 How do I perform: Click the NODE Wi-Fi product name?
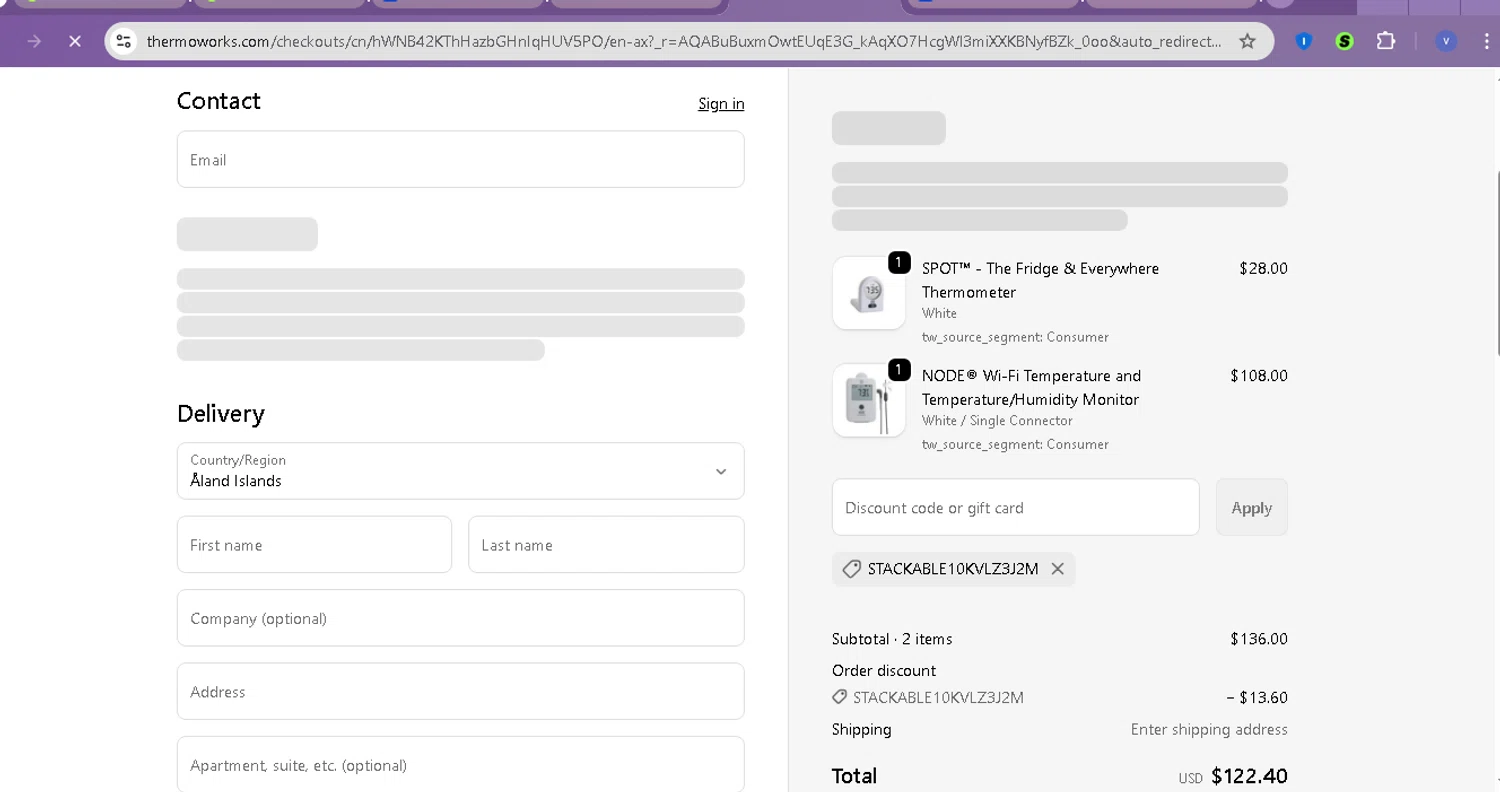[1031, 387]
